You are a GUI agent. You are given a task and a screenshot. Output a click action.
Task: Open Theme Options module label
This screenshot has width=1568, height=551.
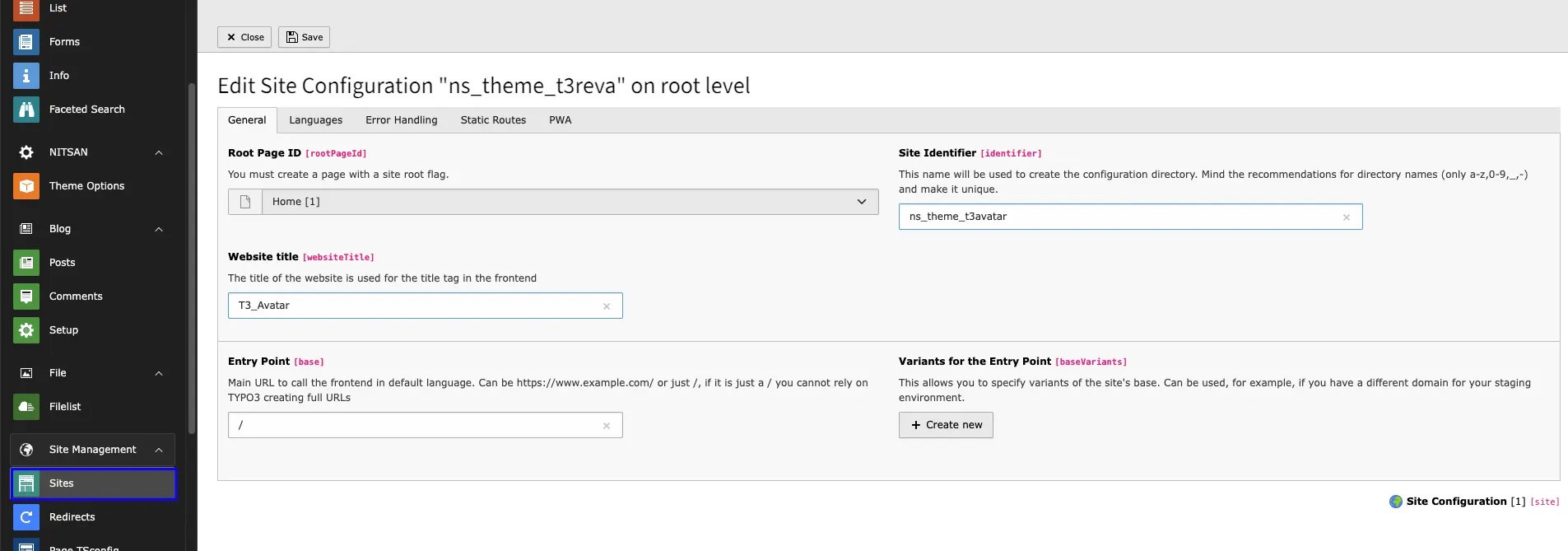point(86,186)
